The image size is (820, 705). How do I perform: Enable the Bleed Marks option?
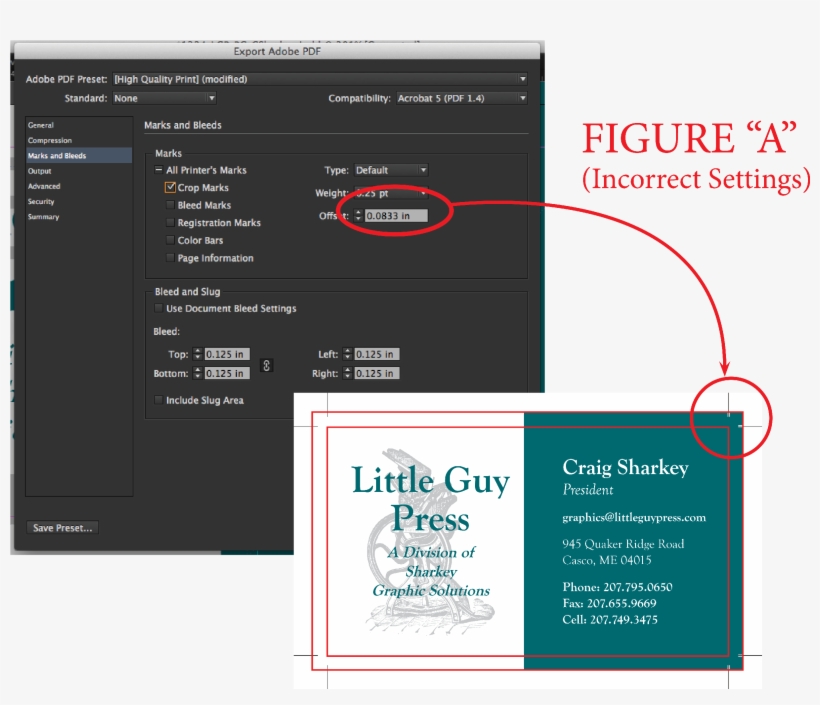click(x=168, y=204)
